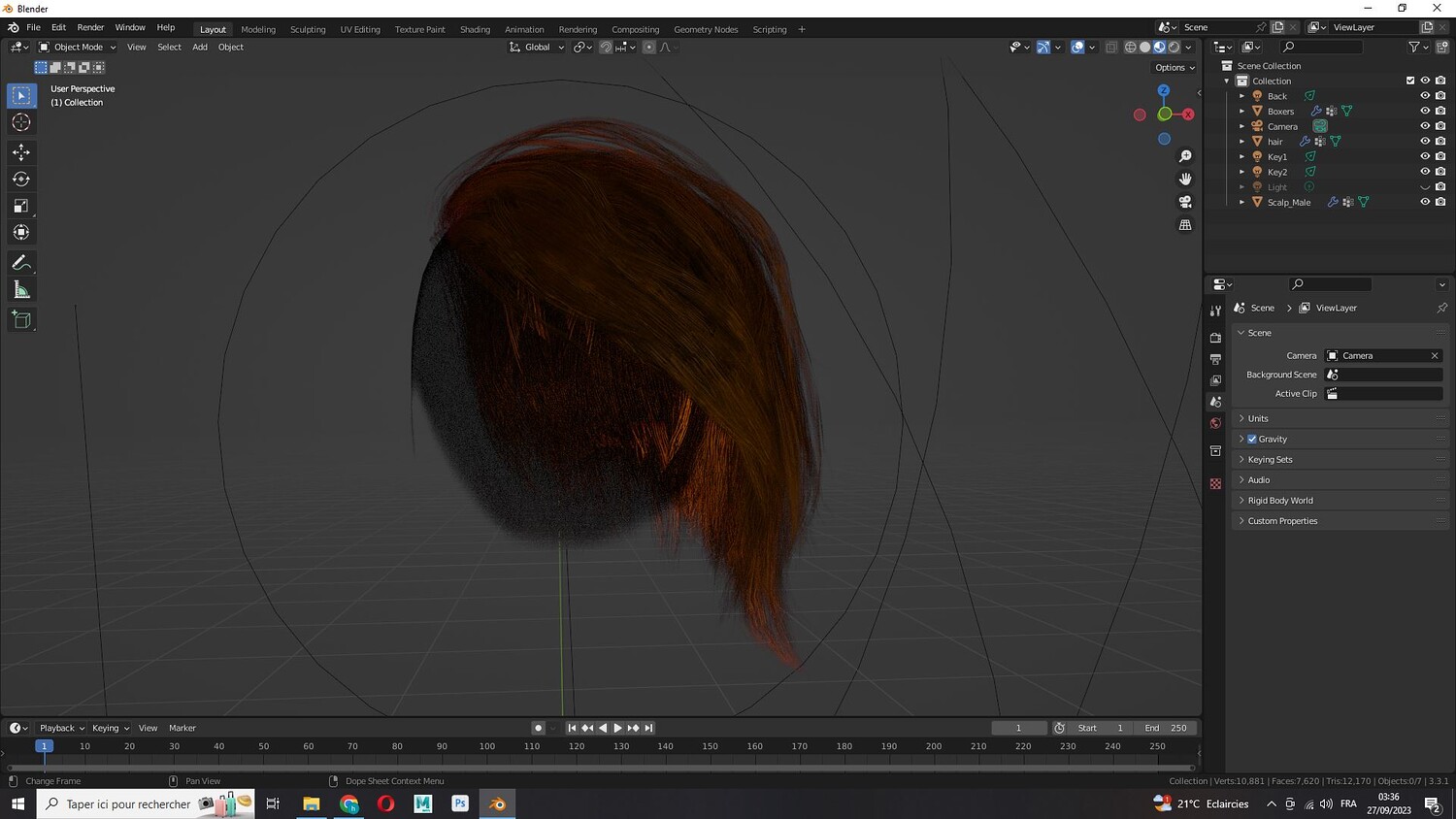
Task: Toggle visibility of Scalp_Male object
Action: (x=1425, y=202)
